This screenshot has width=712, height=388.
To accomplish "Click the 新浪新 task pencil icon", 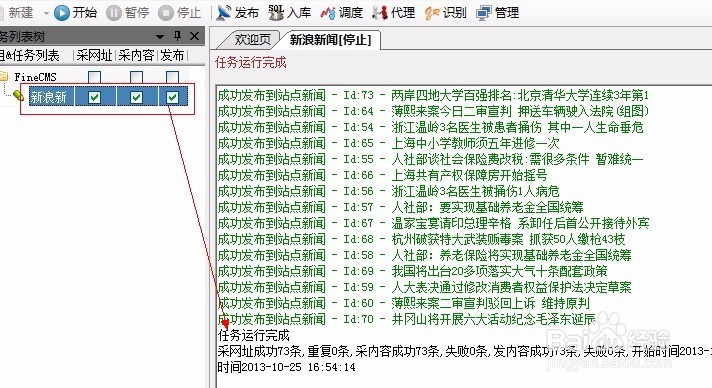I will pyautogui.click(x=18, y=95).
